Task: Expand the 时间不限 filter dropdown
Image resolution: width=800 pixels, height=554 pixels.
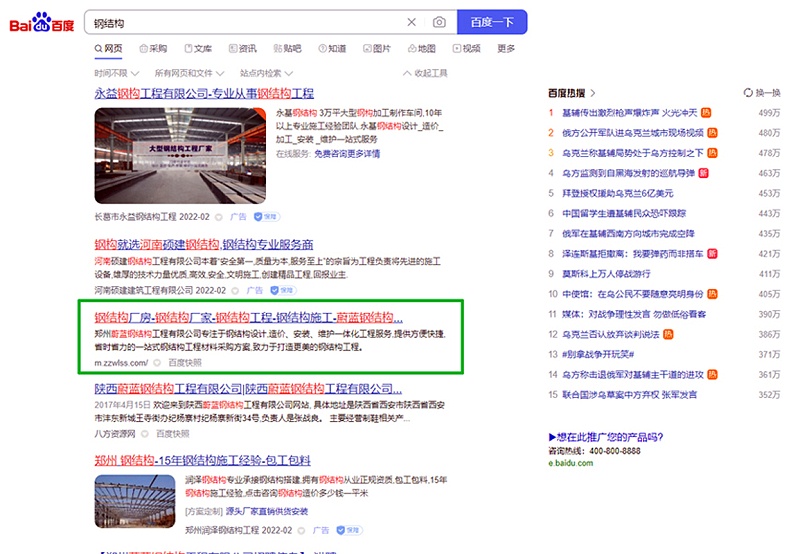Action: pyautogui.click(x=116, y=73)
